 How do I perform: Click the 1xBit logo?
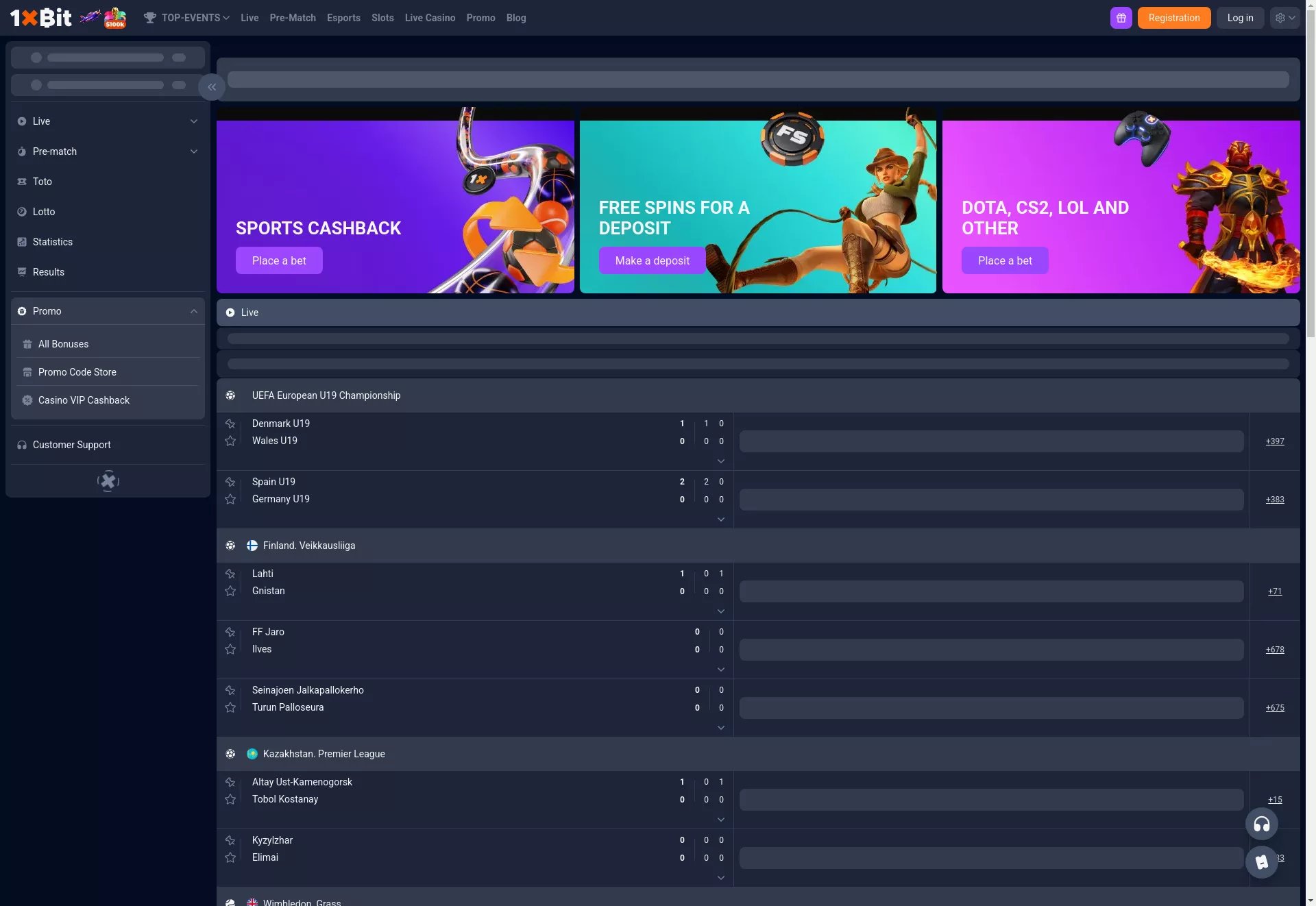40,18
